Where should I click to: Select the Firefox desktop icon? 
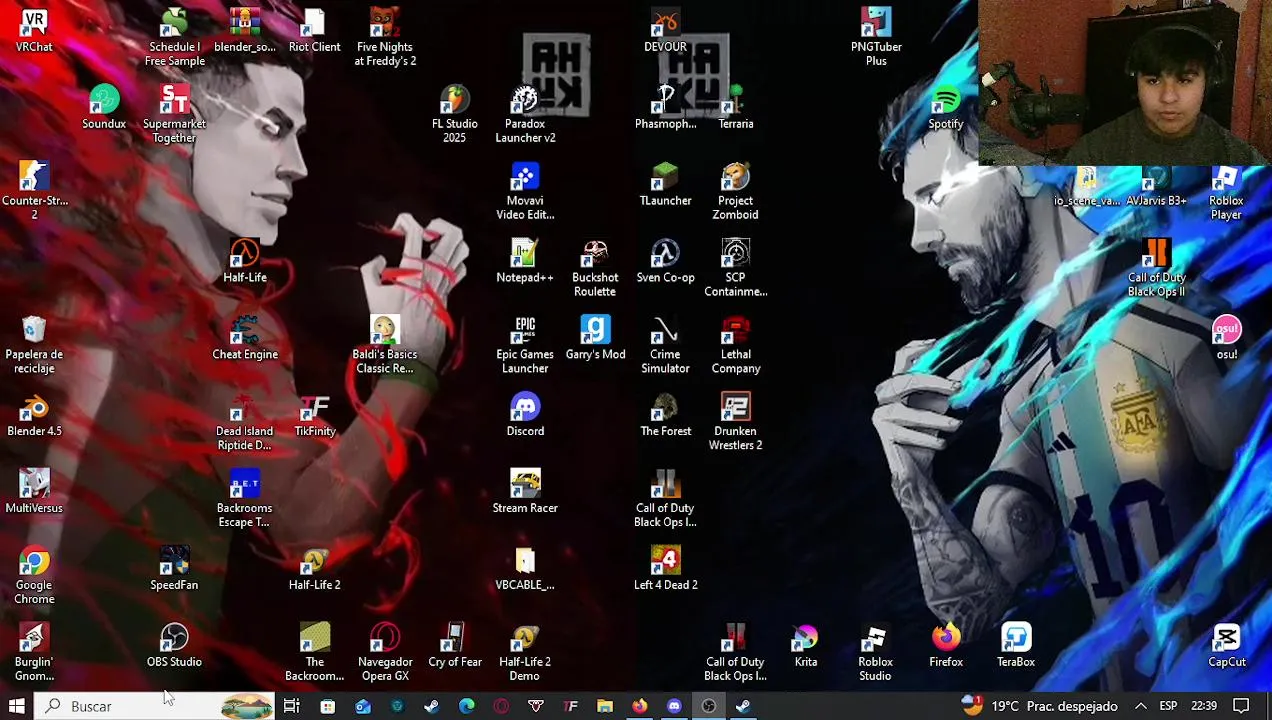point(946,647)
